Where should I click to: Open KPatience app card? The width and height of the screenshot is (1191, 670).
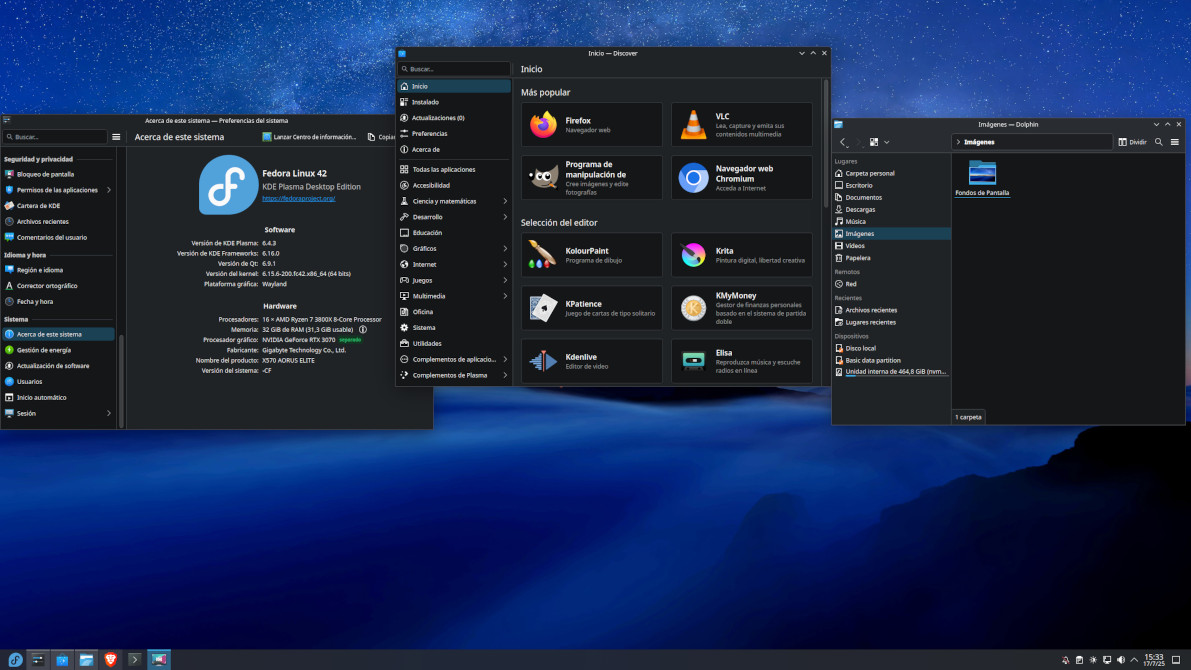click(x=591, y=308)
